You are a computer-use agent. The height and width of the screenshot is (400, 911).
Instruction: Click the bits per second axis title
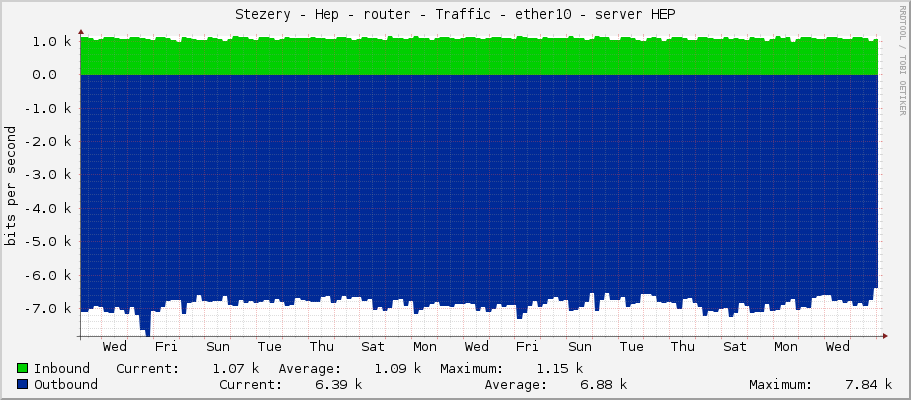(x=10, y=186)
